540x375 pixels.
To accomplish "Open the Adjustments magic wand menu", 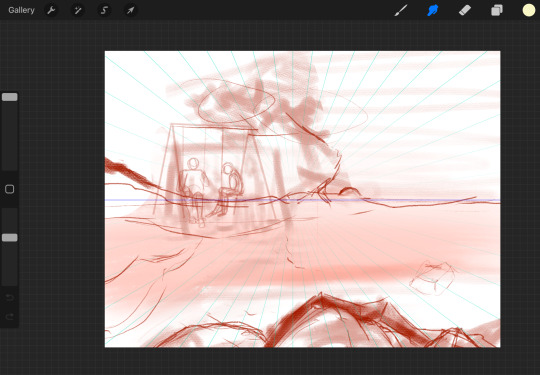I will [77, 10].
